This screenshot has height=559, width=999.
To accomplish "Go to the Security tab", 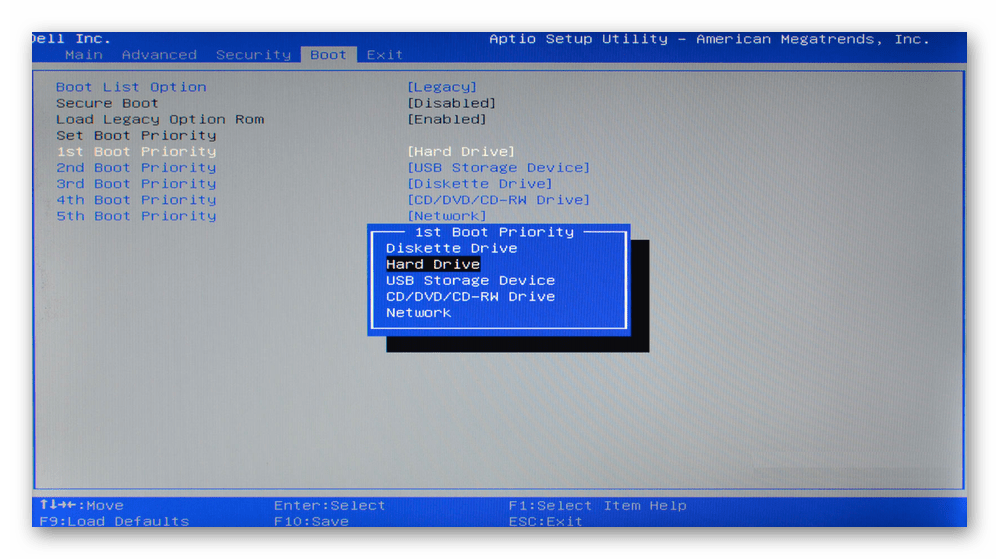I will coord(253,55).
